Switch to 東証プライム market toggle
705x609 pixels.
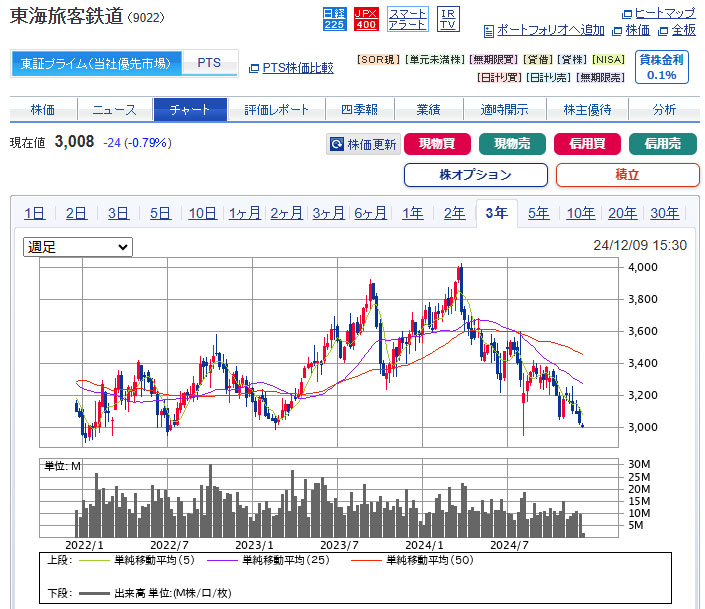(x=97, y=63)
